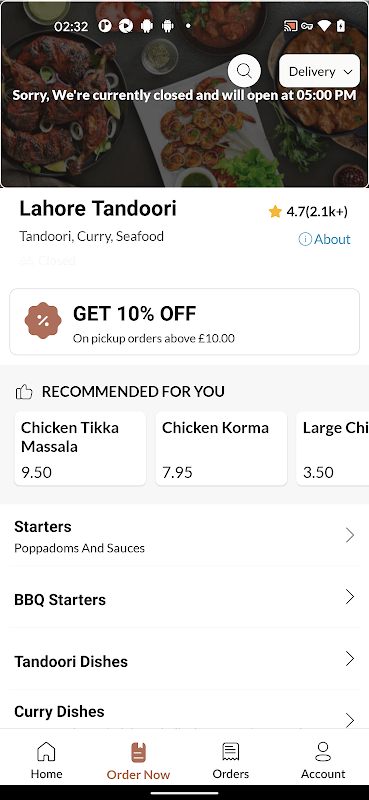369x800 pixels.
Task: Select the Chicken Korma card
Action: tap(221, 448)
